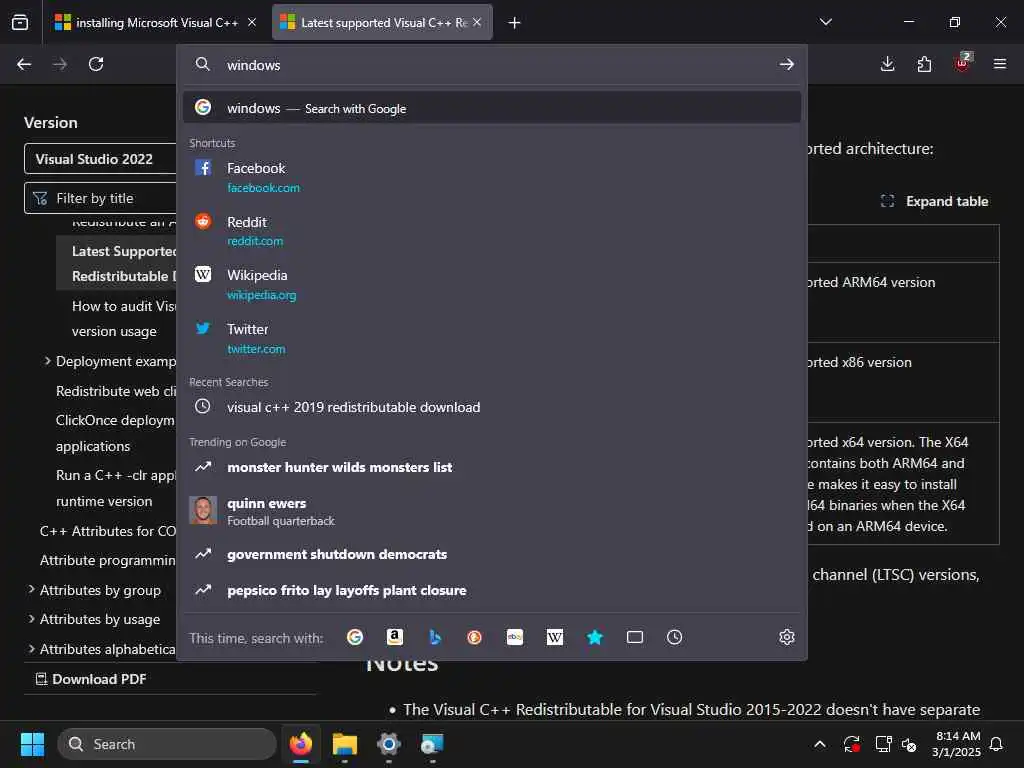Image resolution: width=1024 pixels, height=768 pixels.
Task: Search open tabs using the tab icon
Action: 635,637
